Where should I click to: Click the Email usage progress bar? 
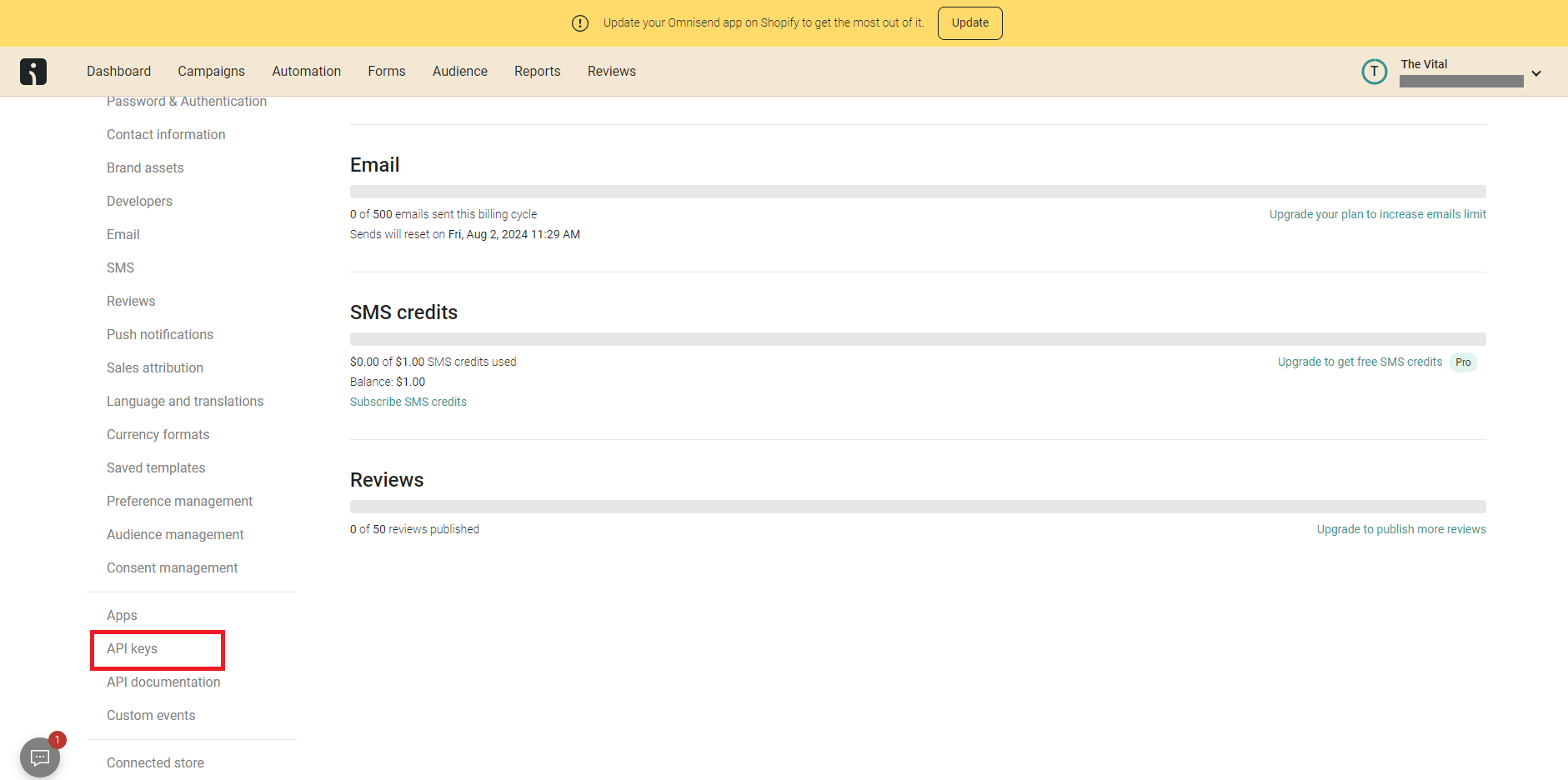[x=917, y=192]
